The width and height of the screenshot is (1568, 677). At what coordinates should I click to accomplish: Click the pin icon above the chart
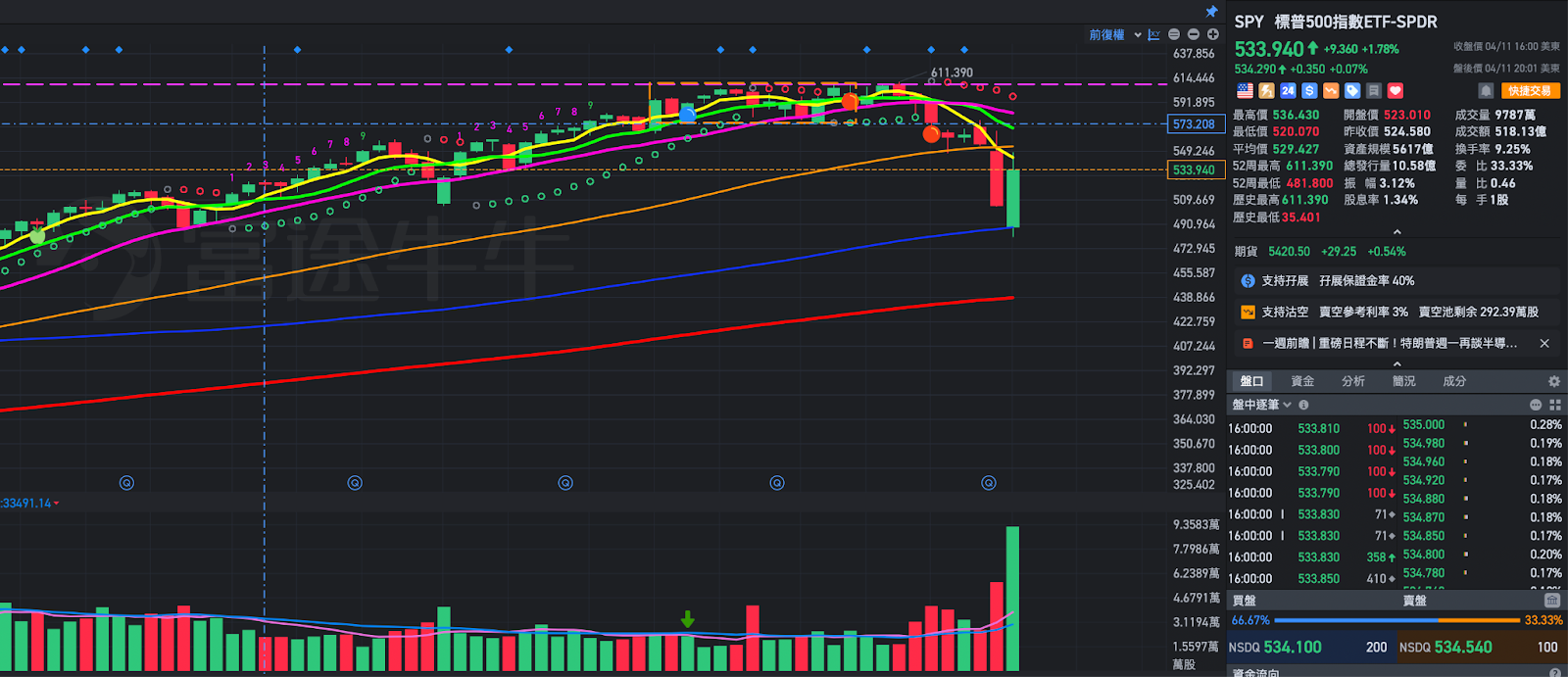1212,12
